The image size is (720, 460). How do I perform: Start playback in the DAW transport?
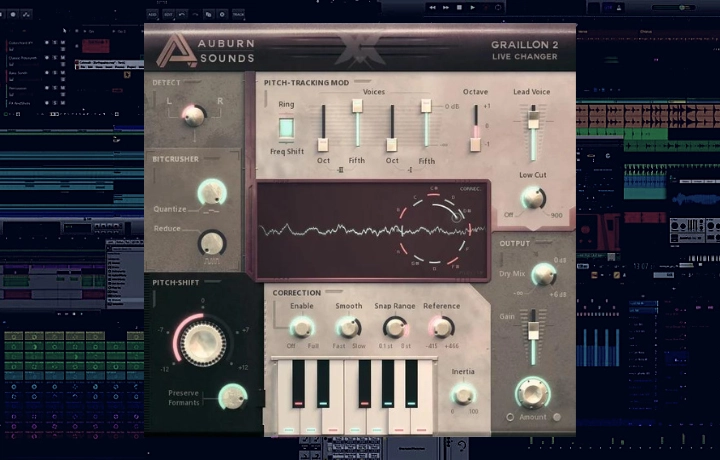pos(472,7)
